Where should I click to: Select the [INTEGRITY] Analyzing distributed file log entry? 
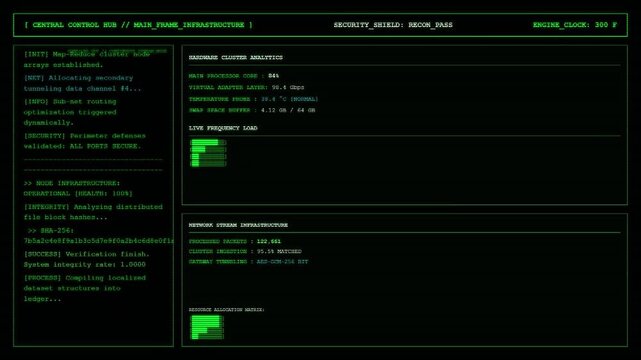pyautogui.click(x=93, y=212)
